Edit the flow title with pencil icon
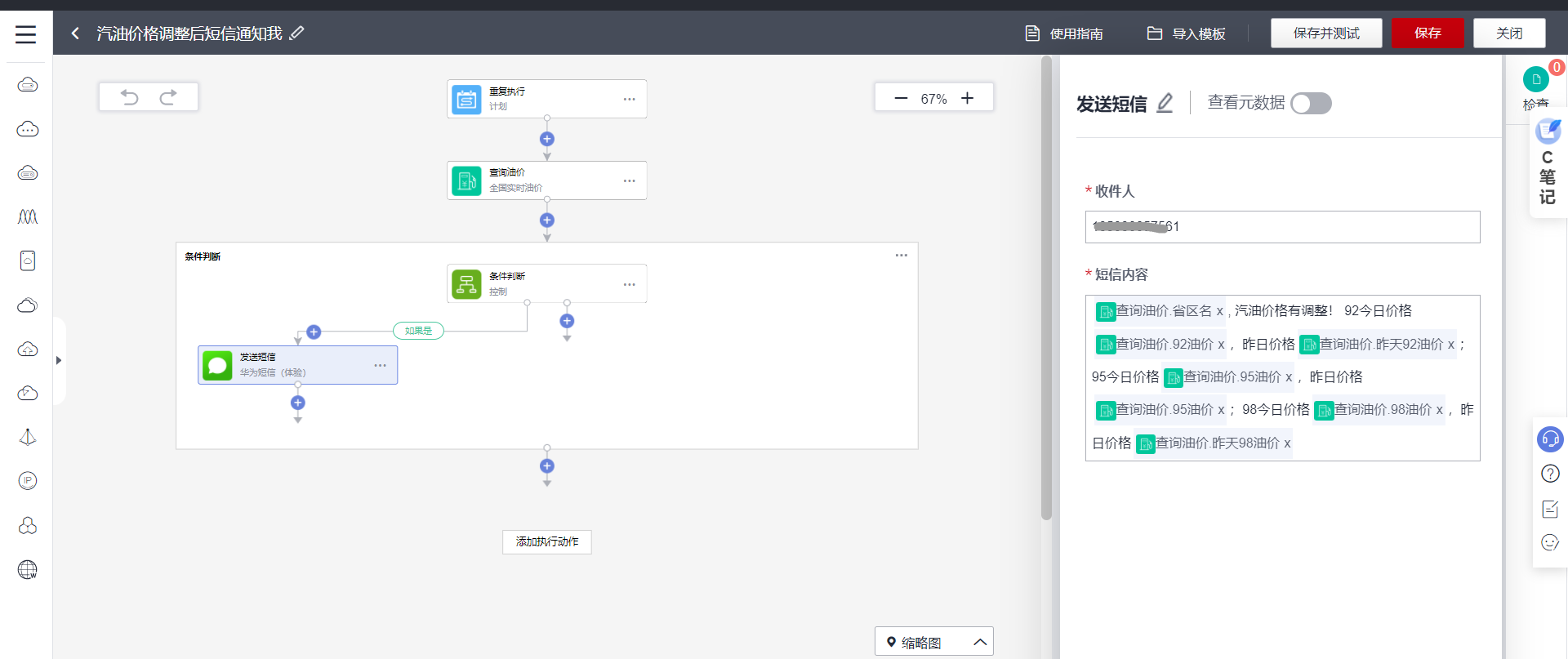1568x659 pixels. coord(297,33)
